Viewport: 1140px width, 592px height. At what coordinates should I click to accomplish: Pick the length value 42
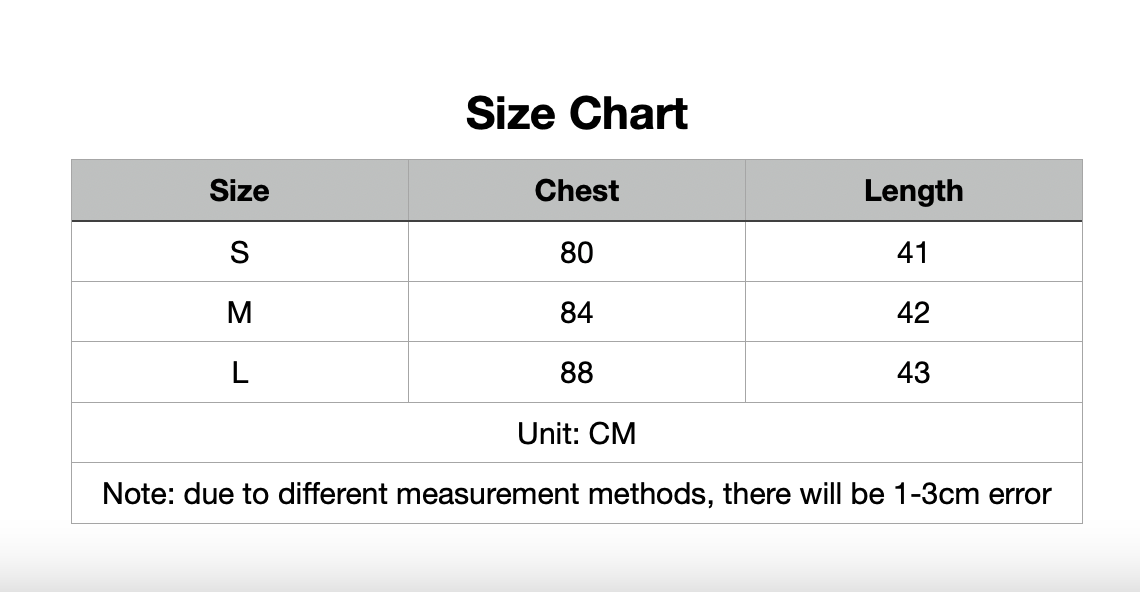(x=914, y=313)
